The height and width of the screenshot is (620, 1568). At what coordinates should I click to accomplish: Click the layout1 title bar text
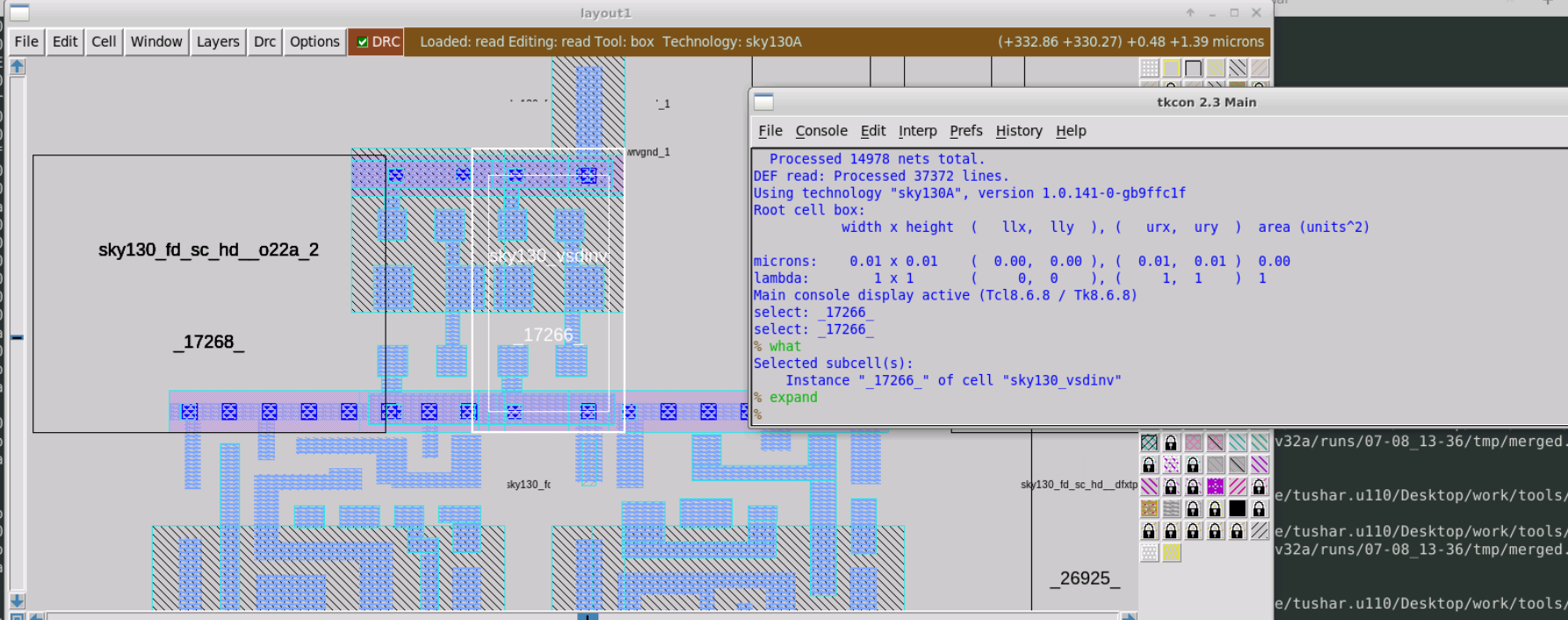point(605,13)
